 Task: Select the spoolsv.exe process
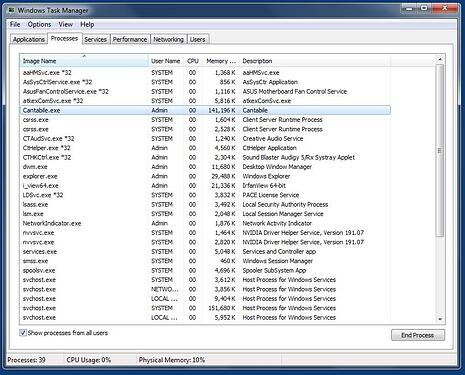pos(205,270)
